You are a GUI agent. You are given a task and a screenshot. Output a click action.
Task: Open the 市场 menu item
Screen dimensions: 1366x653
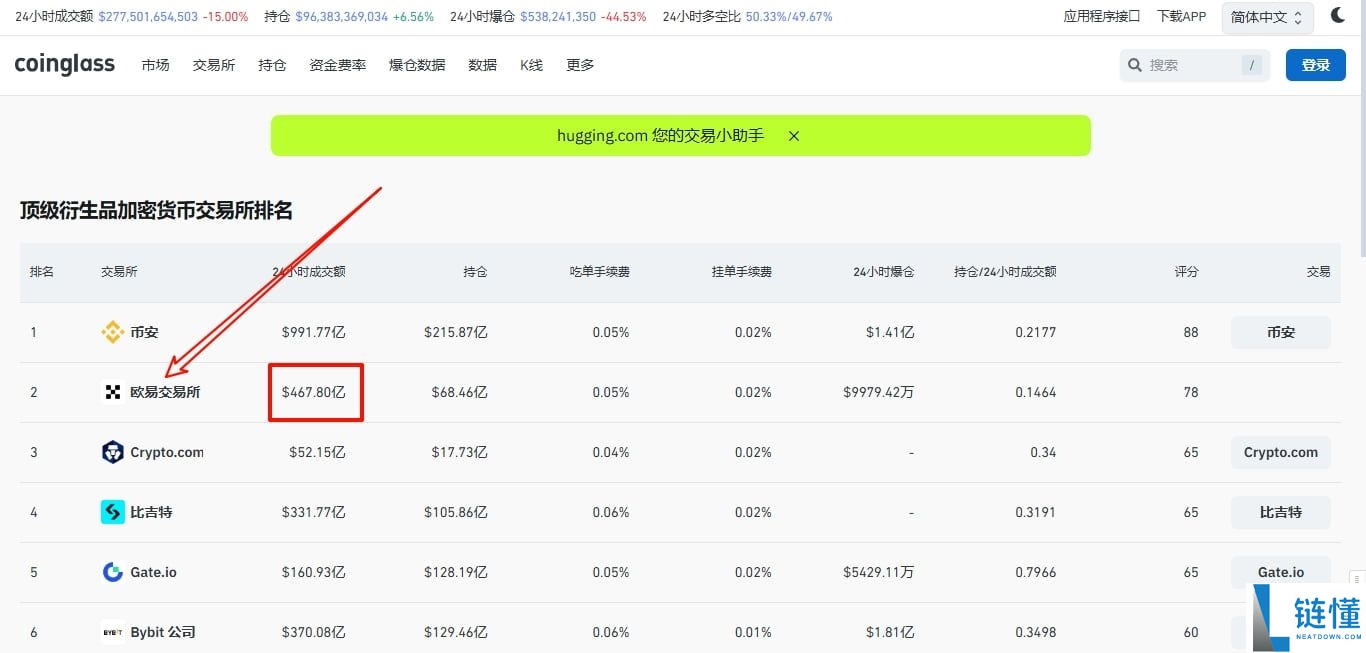[x=155, y=64]
